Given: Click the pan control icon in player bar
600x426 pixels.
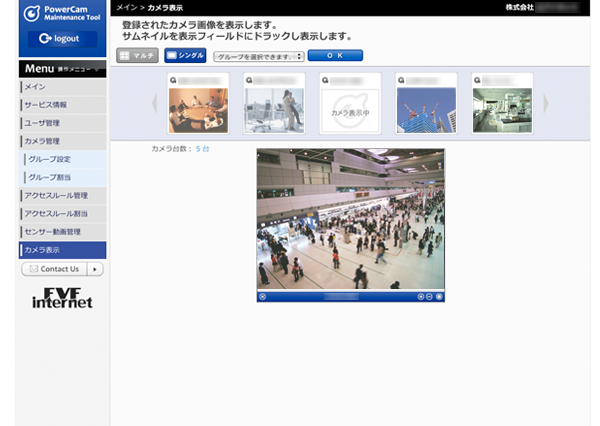Looking at the screenshot, I should point(262,297).
